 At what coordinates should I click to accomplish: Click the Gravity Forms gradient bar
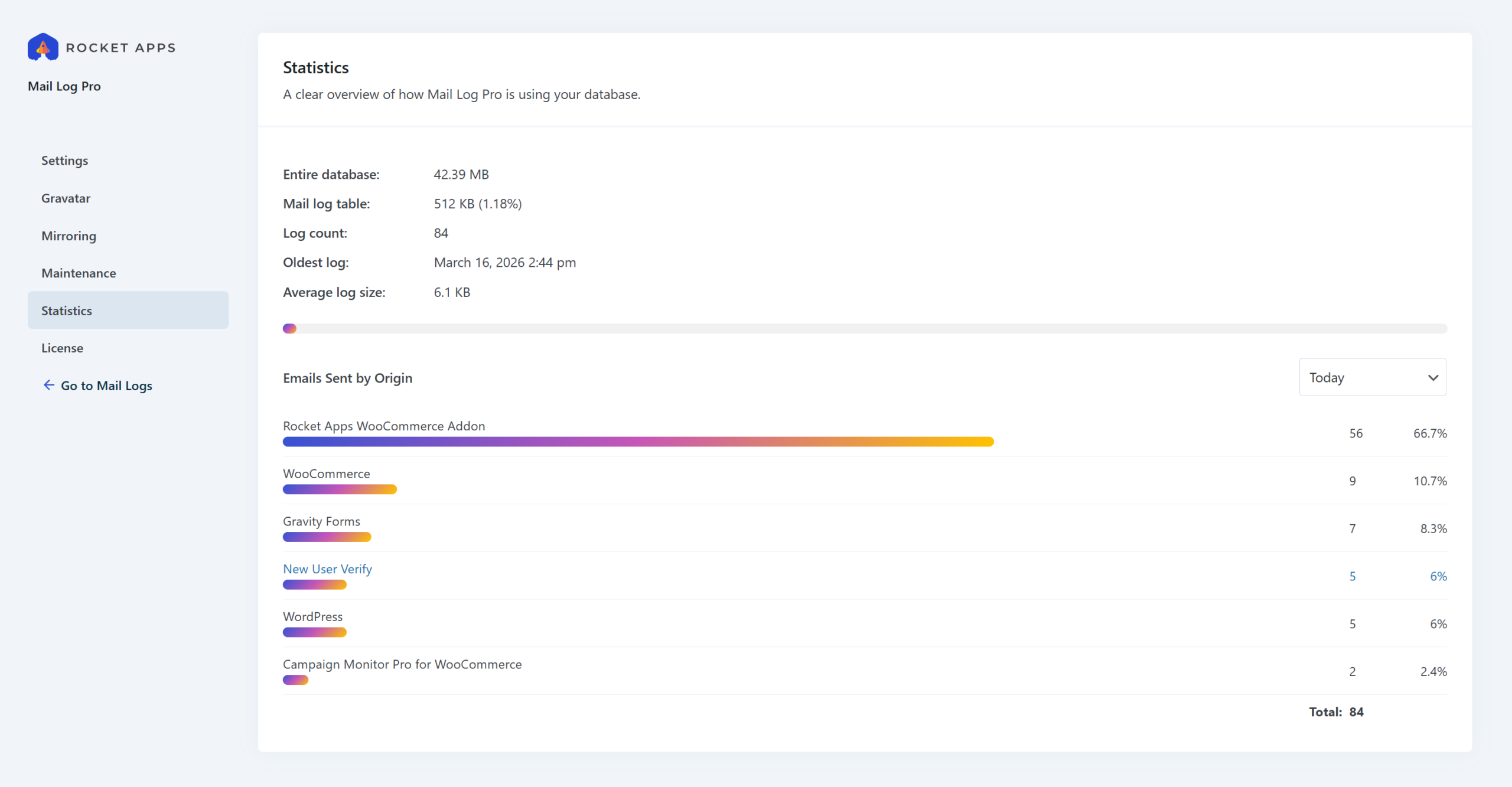[327, 537]
